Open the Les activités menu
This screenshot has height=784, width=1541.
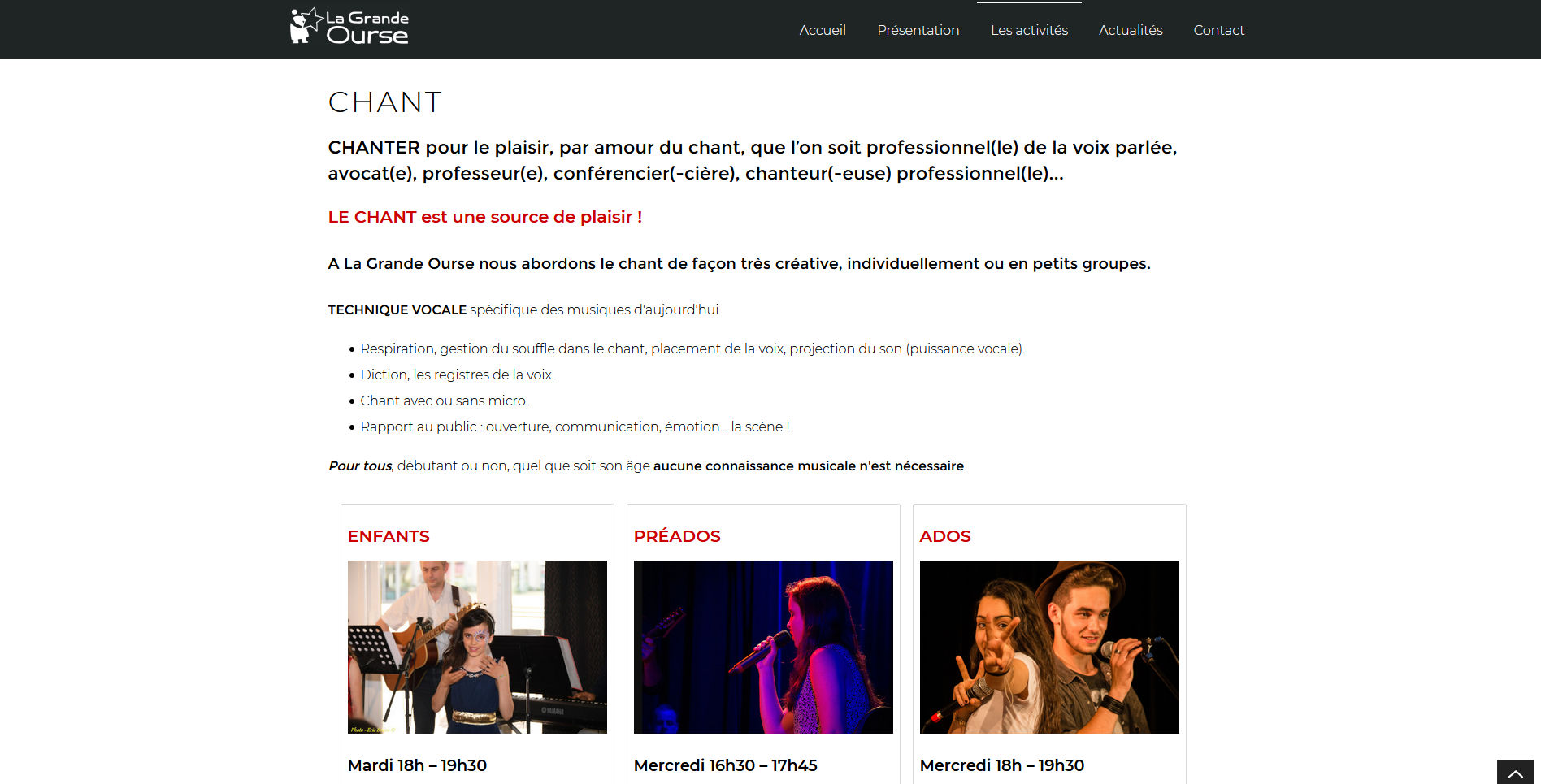pos(1029,30)
